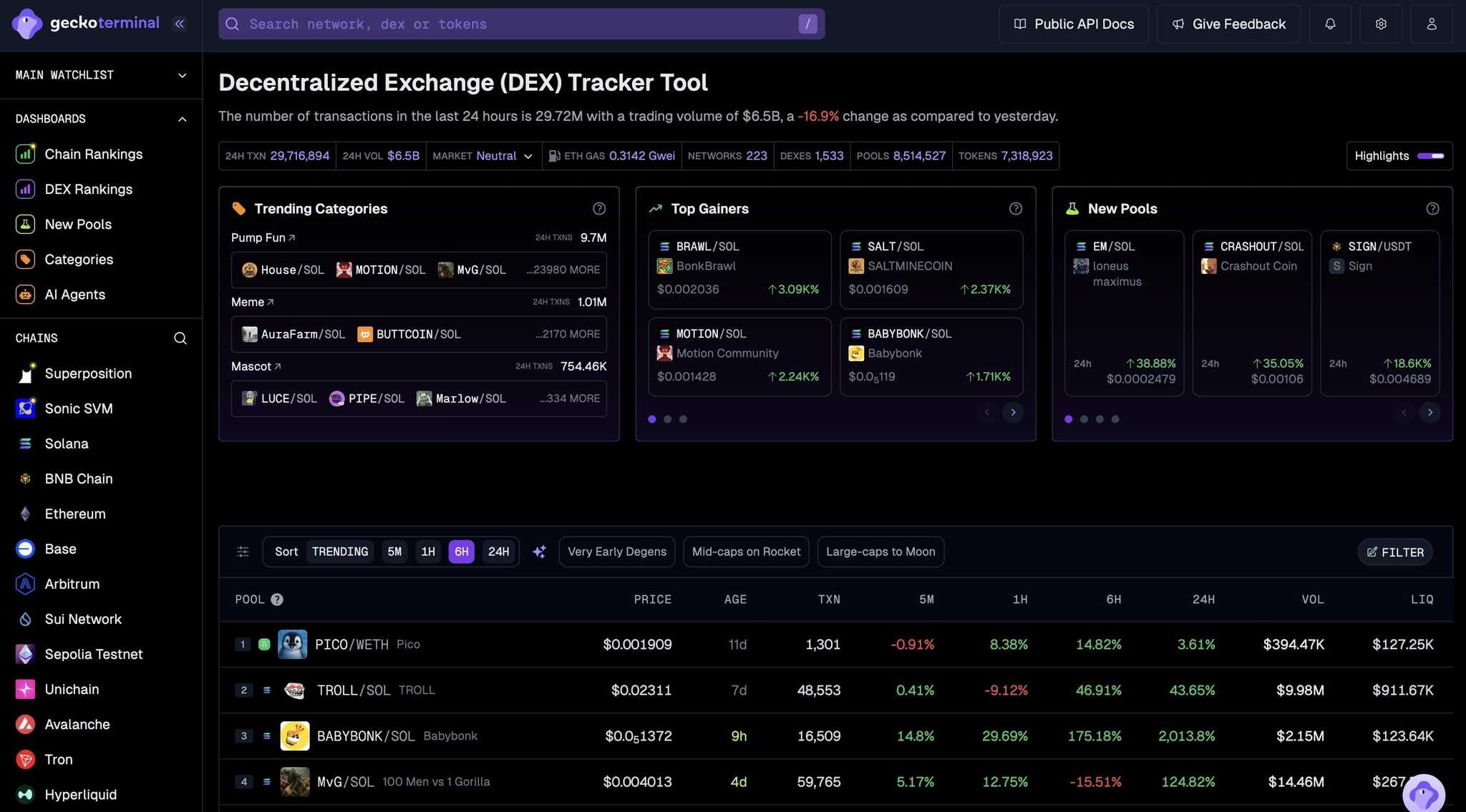Open BRAWL/SOL top gainer card
The height and width of the screenshot is (812, 1466).
tap(739, 269)
